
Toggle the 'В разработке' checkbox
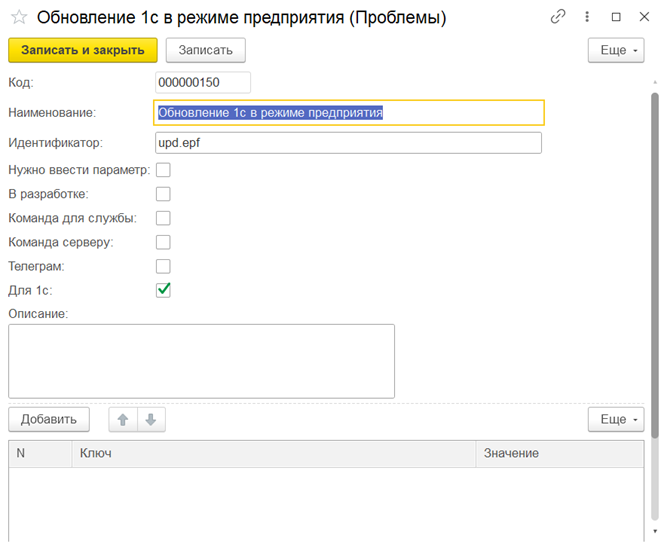click(163, 194)
